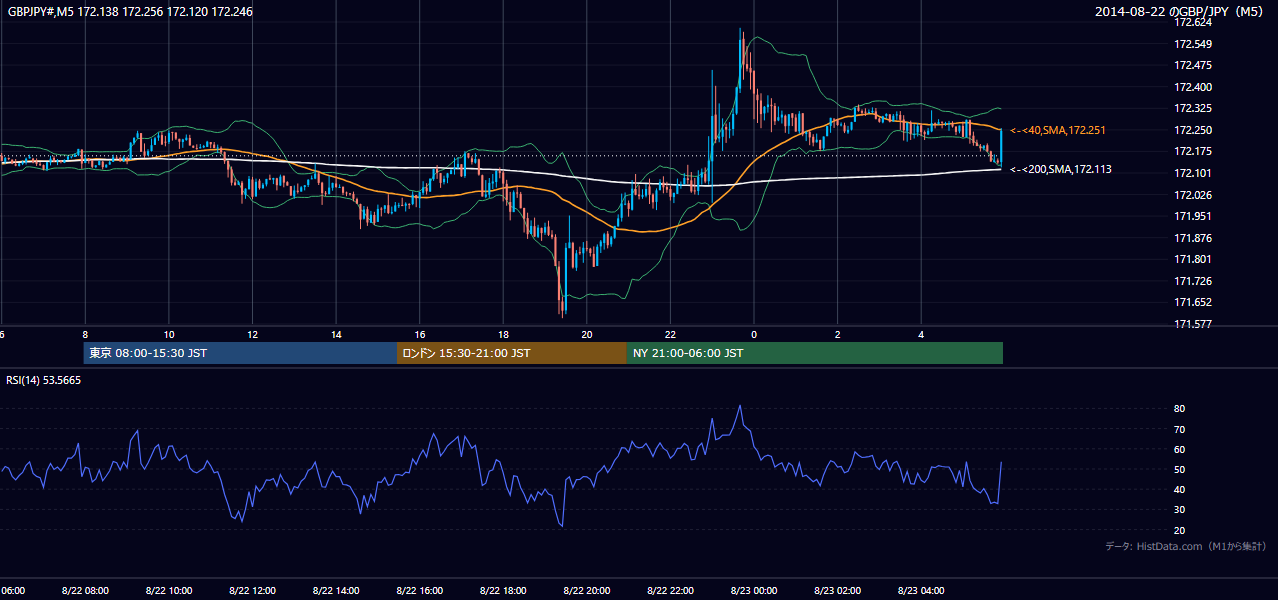Click the '2014-08-22 のGBP/JPY (M5)' heading
Screen dimensions: 1278x600
(1181, 12)
